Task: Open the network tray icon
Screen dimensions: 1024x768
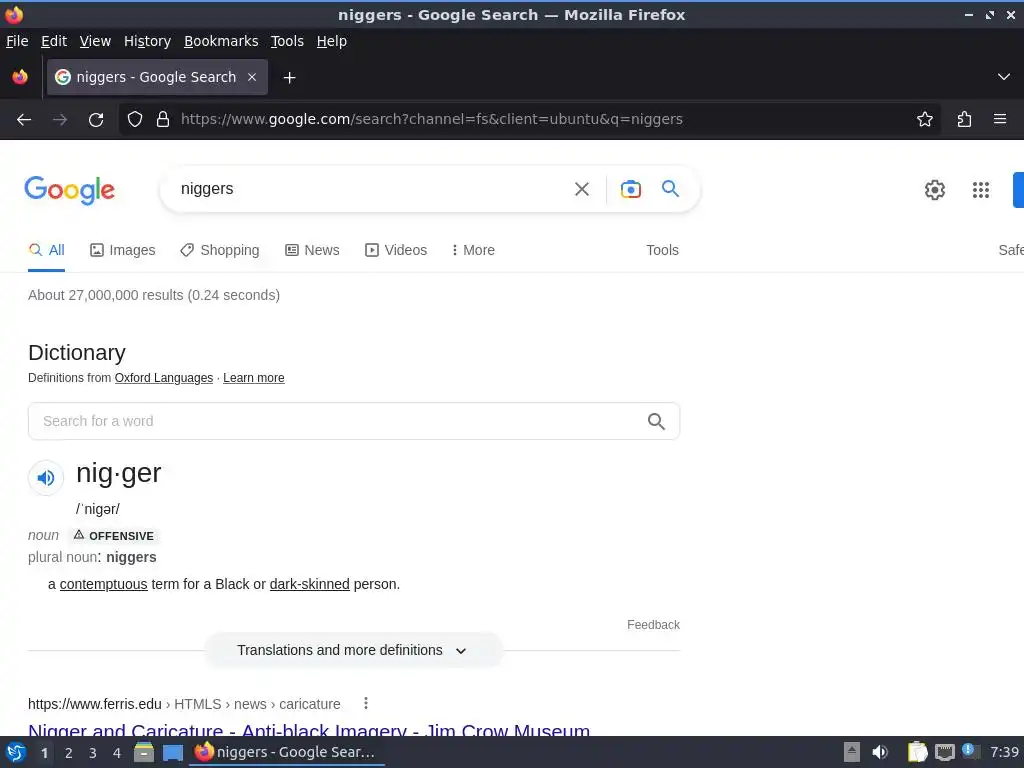Action: tap(944, 752)
